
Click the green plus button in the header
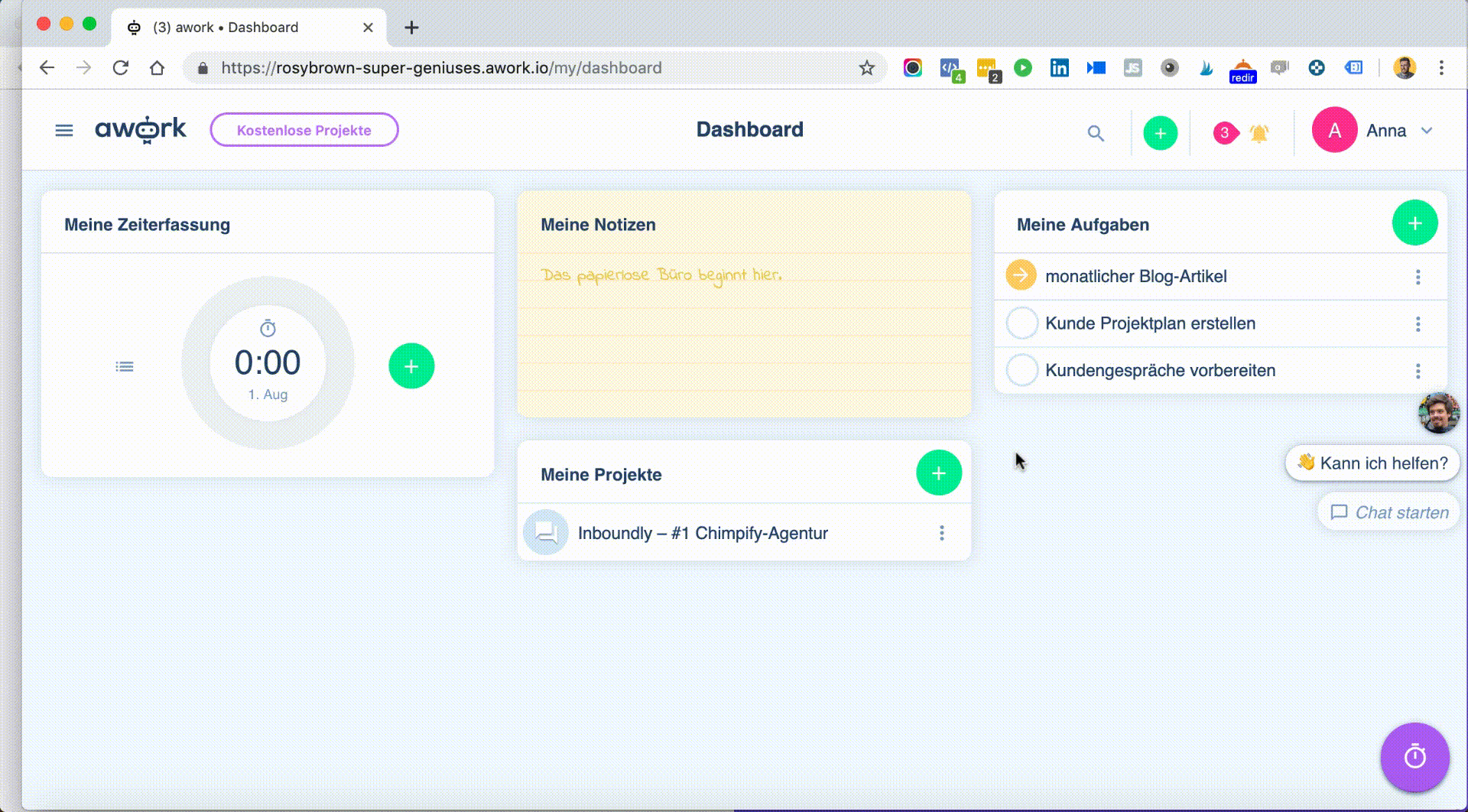1160,133
